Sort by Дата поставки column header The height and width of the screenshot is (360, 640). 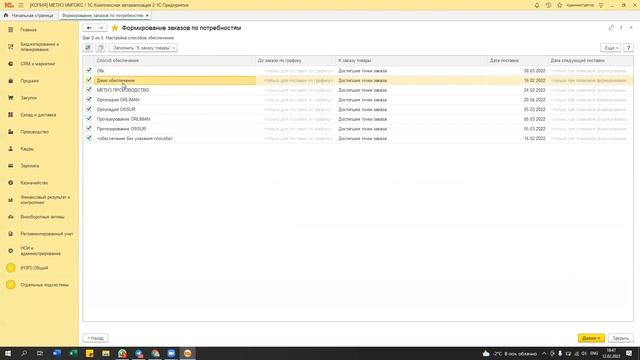click(x=504, y=60)
